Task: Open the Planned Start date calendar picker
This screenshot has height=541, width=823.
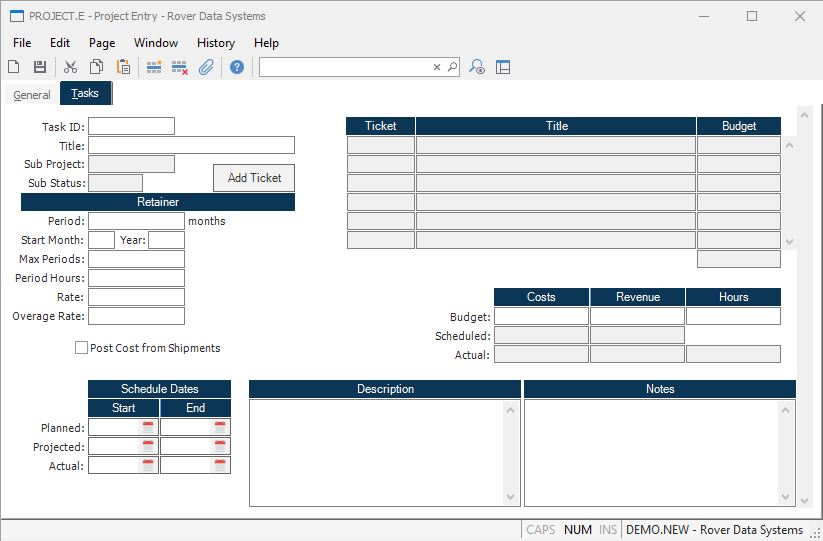Action: tap(148, 428)
